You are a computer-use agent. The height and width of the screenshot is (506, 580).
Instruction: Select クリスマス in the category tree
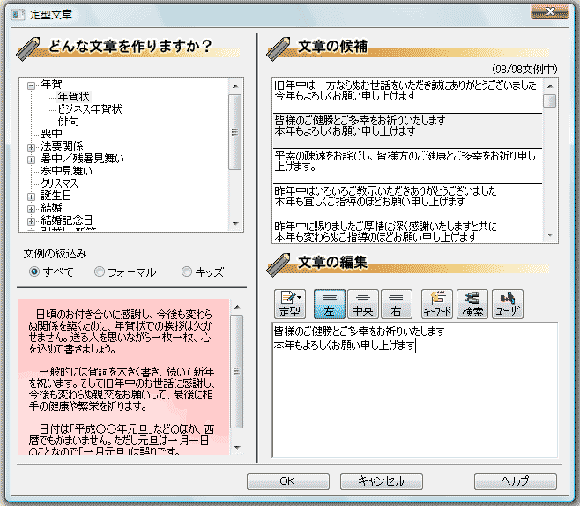tap(60, 183)
